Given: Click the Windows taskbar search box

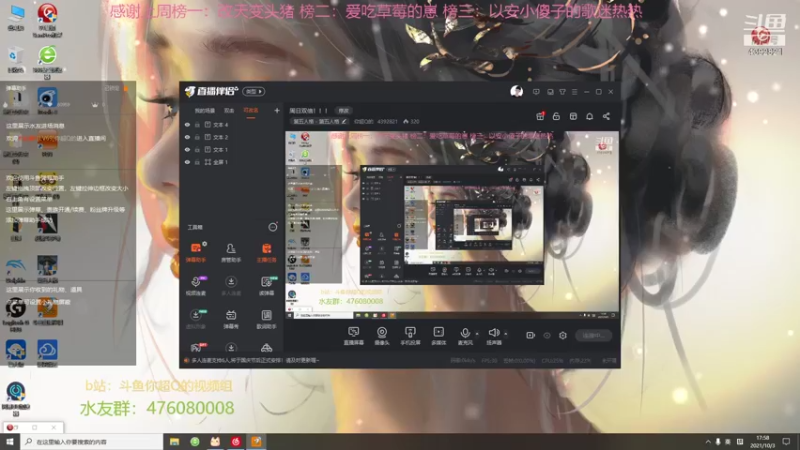Looking at the screenshot, I should coord(92,442).
